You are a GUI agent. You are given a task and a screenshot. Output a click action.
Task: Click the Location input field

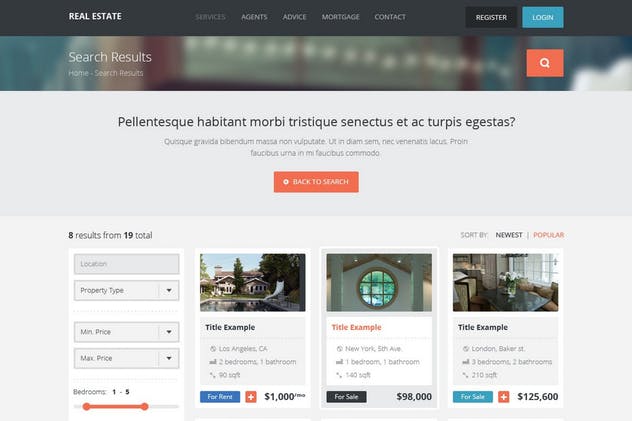(x=127, y=264)
